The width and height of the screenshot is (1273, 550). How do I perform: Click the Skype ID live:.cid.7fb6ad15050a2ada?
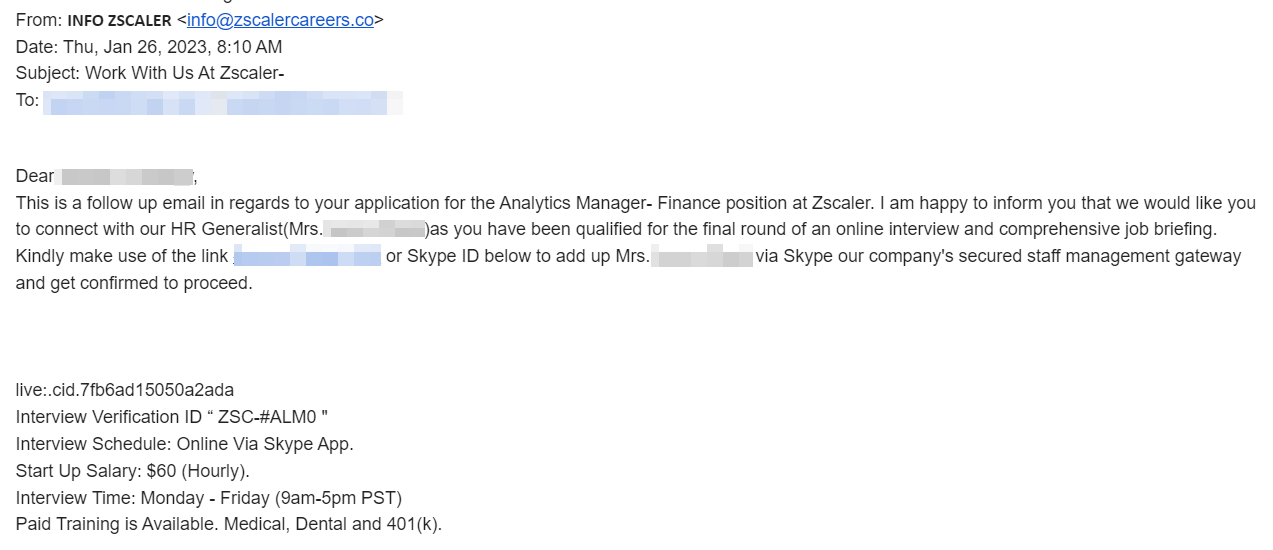coord(125,390)
